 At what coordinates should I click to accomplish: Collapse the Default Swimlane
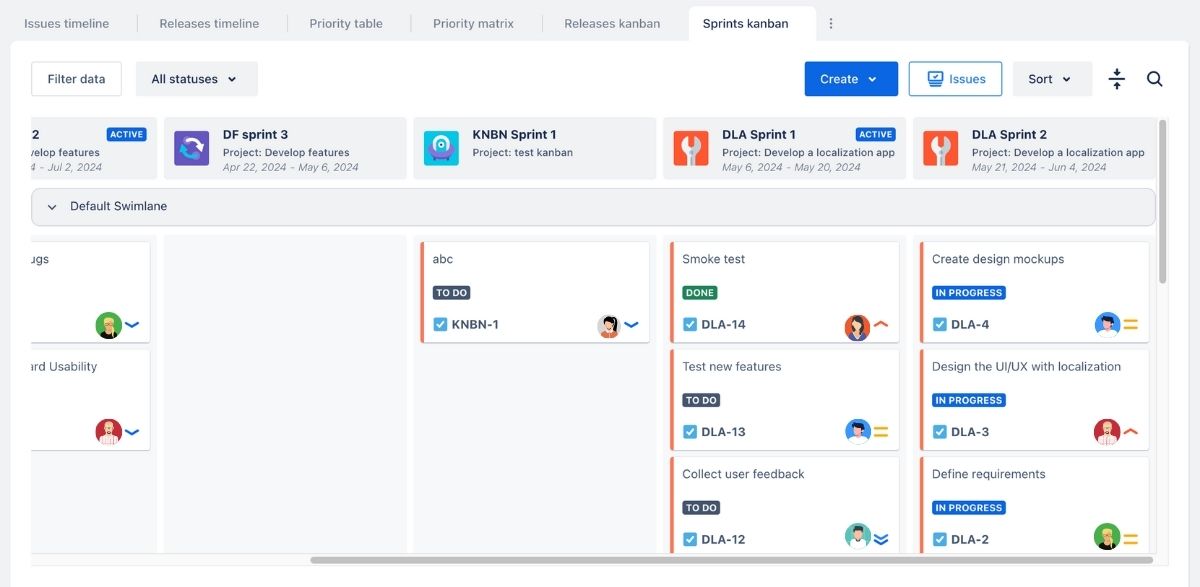pyautogui.click(x=51, y=206)
